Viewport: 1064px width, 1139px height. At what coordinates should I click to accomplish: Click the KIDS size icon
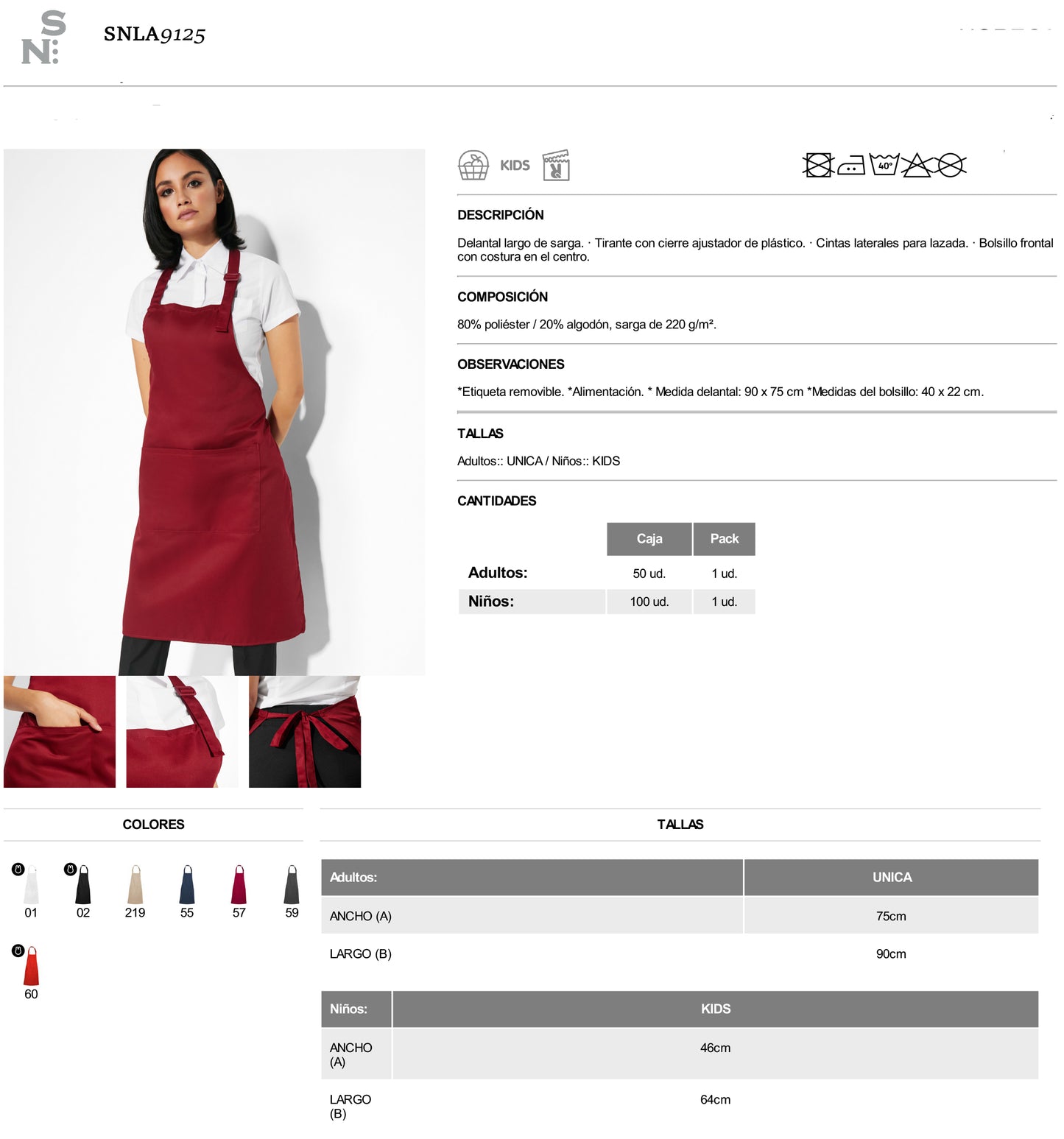pos(515,165)
